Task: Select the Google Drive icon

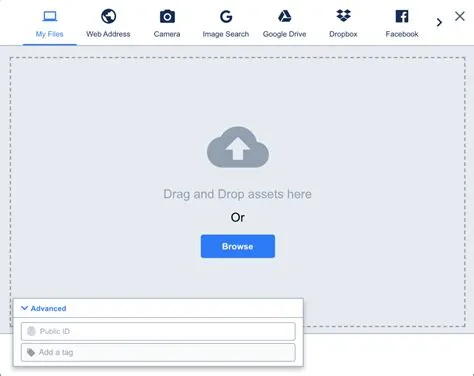Action: point(284,16)
